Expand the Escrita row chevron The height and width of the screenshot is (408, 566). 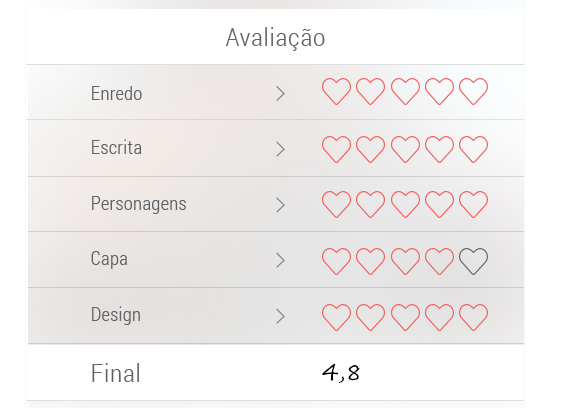pos(280,149)
